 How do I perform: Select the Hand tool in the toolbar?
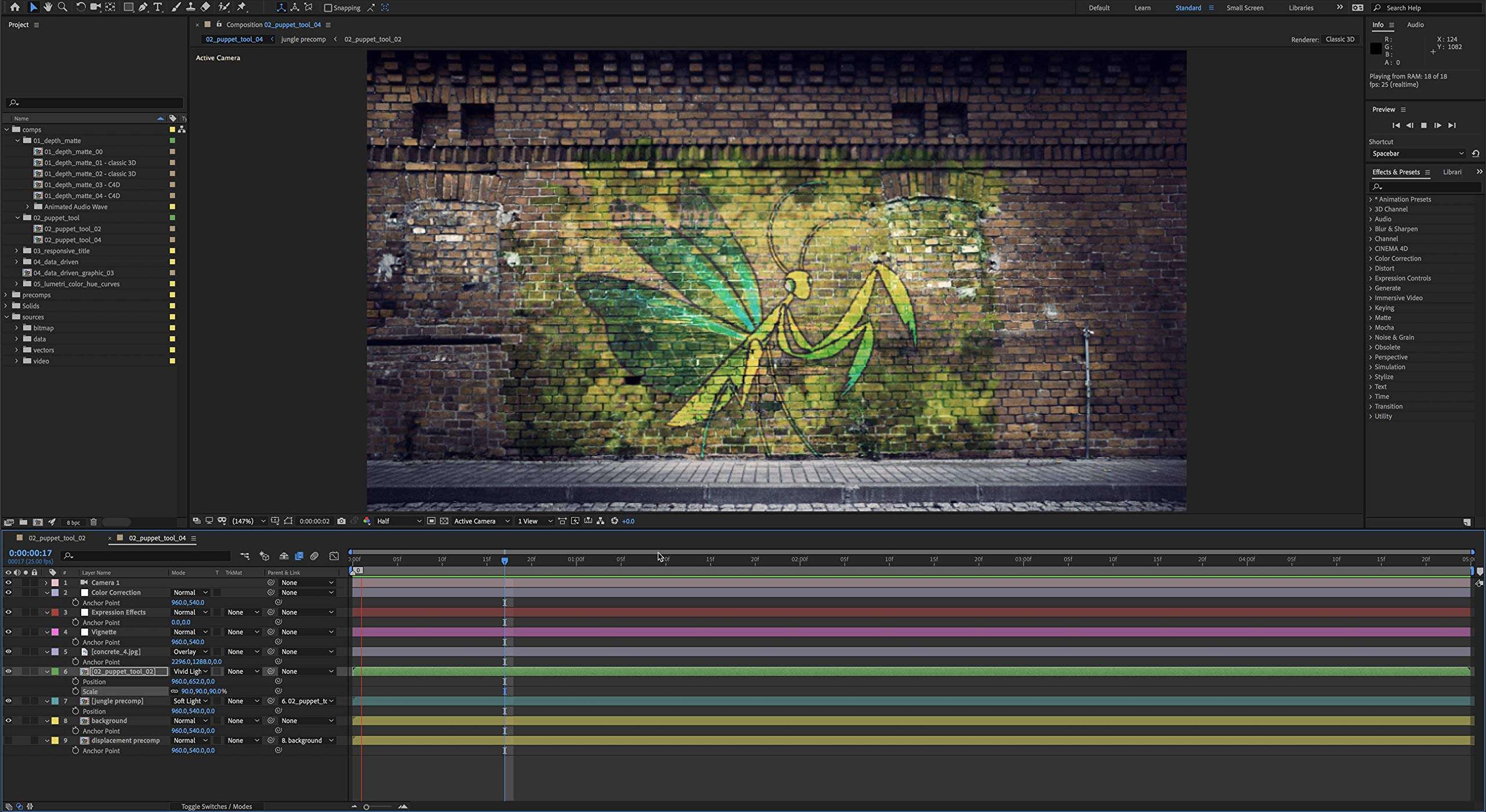click(48, 8)
